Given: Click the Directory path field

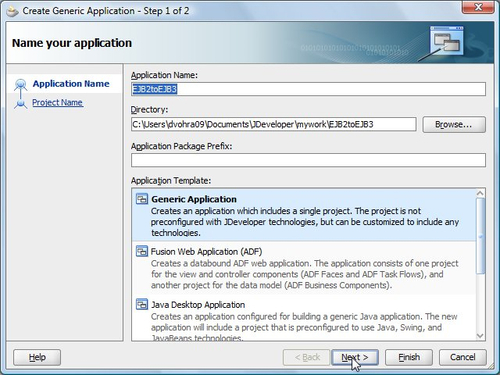Looking at the screenshot, I should point(274,124).
